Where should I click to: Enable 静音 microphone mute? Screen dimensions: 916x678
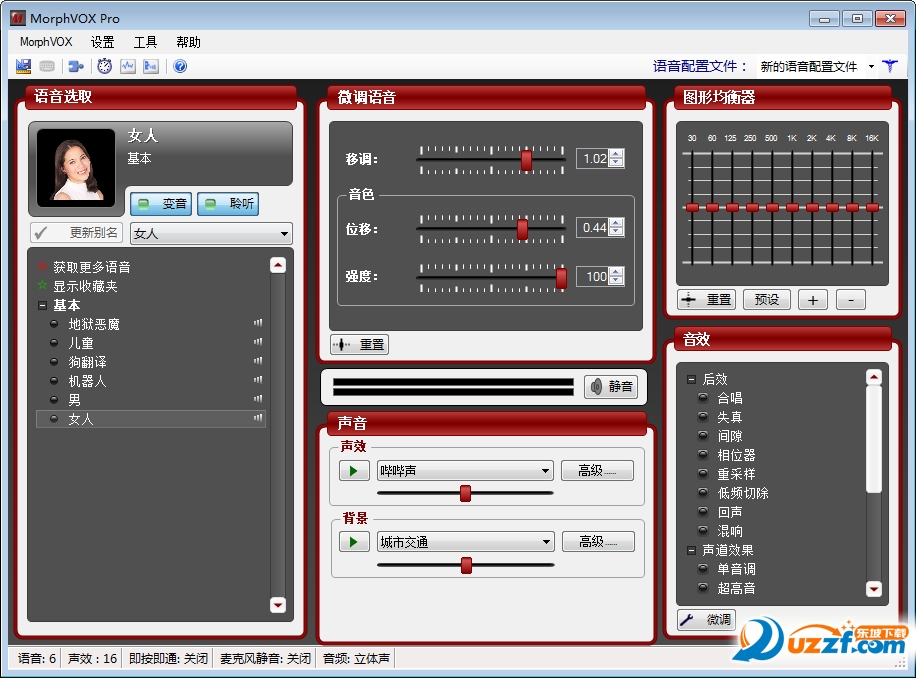pyautogui.click(x=610, y=387)
